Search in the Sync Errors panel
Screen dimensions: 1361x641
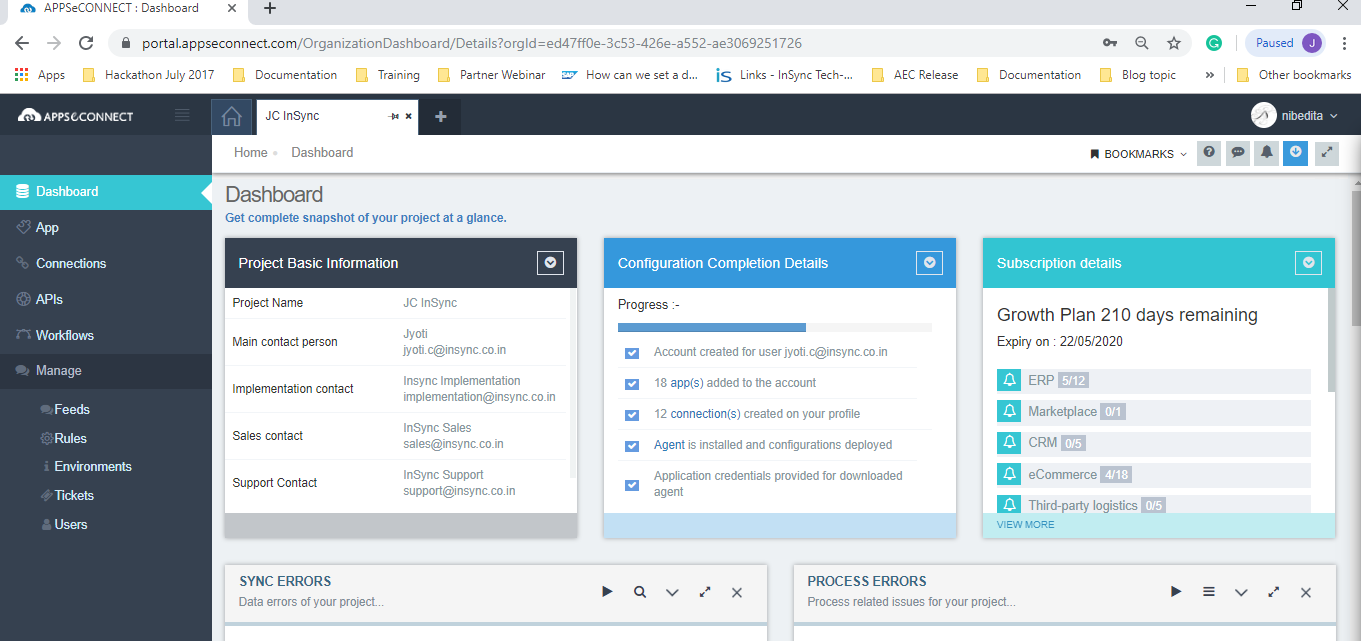coord(639,592)
